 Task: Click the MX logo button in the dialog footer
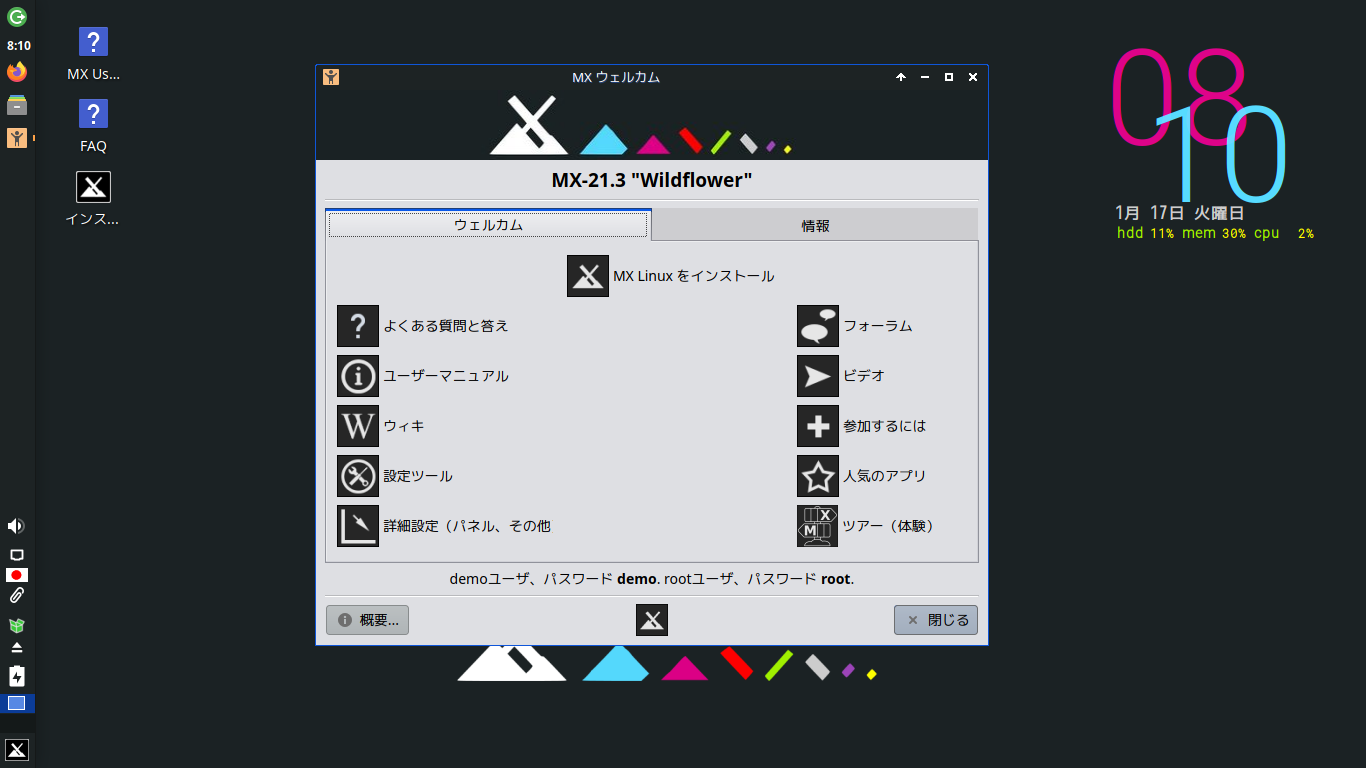pos(652,620)
